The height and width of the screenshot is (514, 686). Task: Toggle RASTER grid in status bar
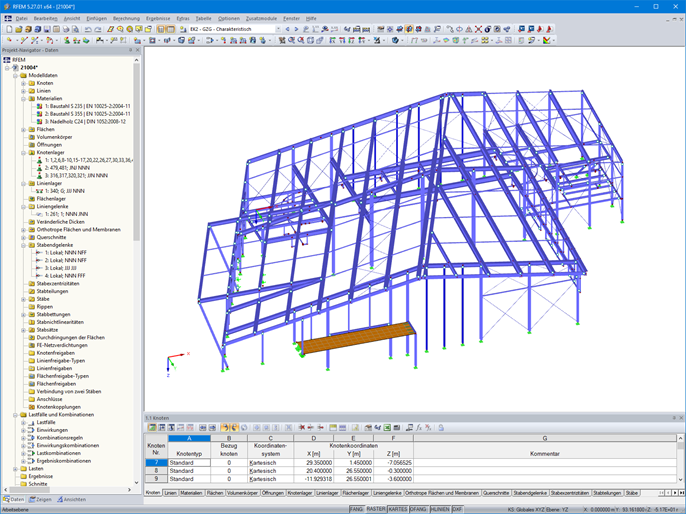tap(376, 509)
